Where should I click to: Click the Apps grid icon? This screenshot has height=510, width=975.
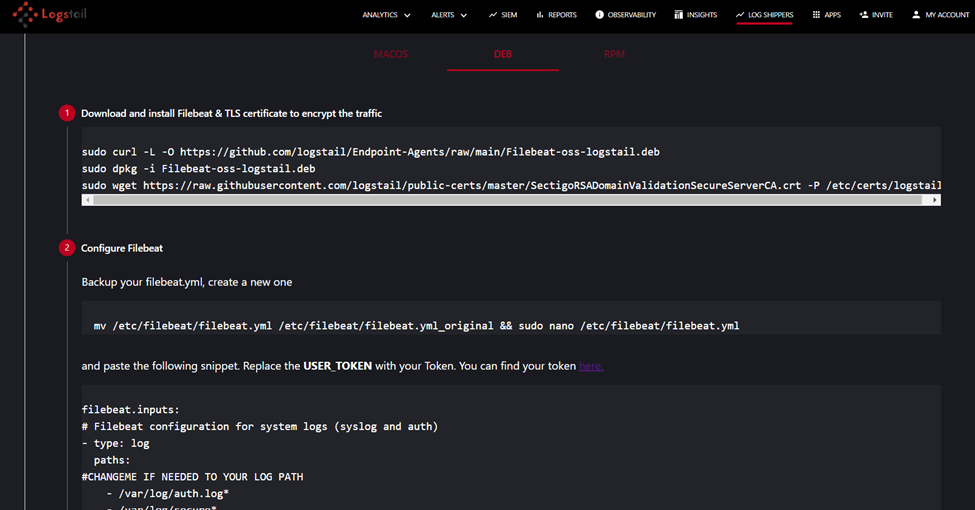(x=816, y=15)
